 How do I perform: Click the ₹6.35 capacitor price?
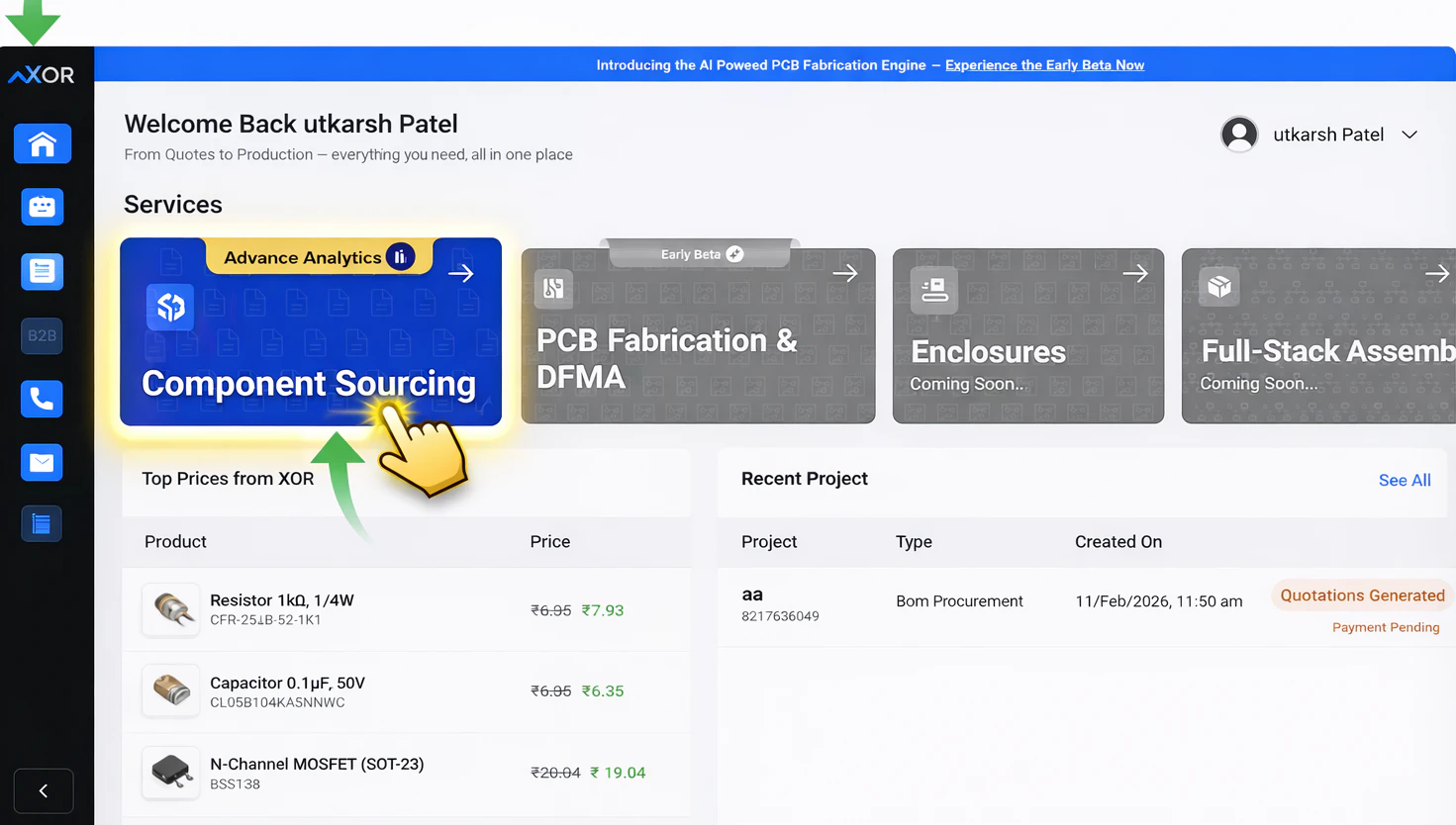[603, 691]
